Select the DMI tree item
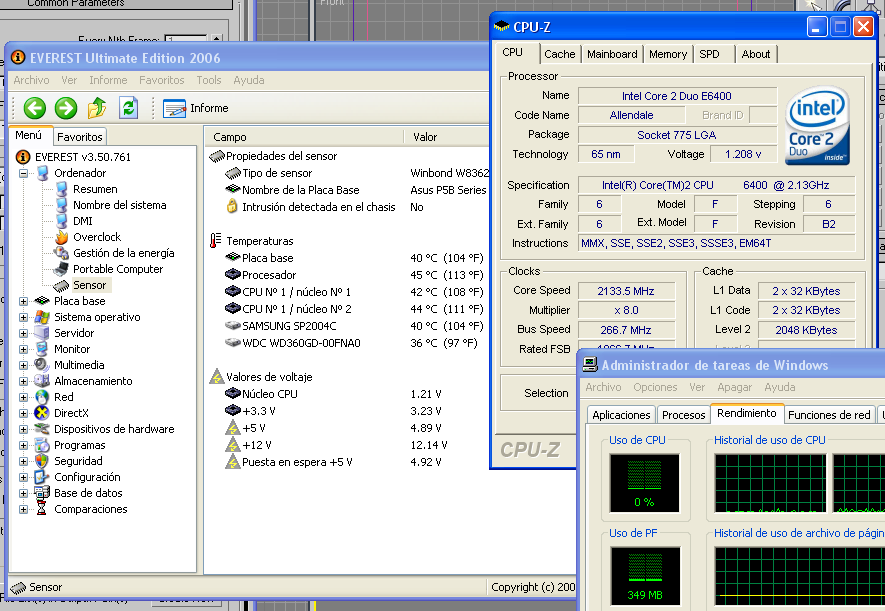This screenshot has height=611, width=885. coord(82,221)
